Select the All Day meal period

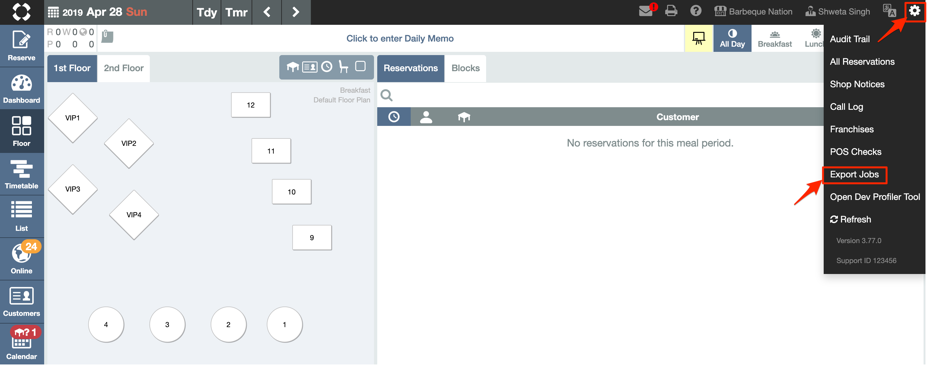(x=732, y=39)
